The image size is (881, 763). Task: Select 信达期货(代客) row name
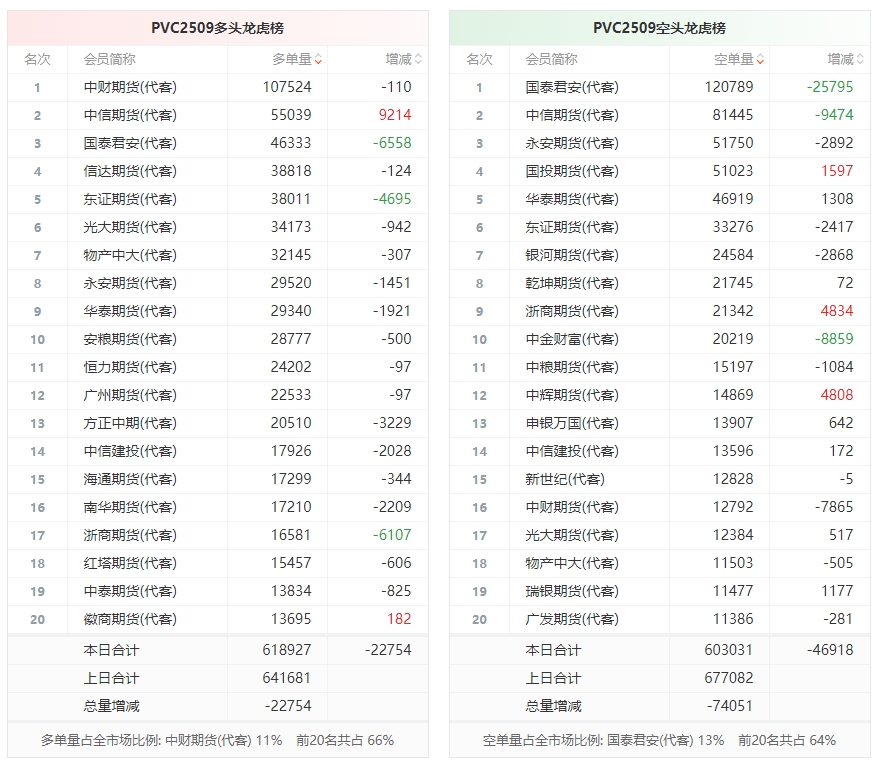[130, 171]
